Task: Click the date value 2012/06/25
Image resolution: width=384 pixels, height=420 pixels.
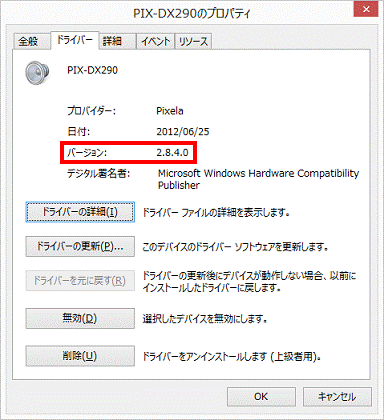Action: coord(183,132)
